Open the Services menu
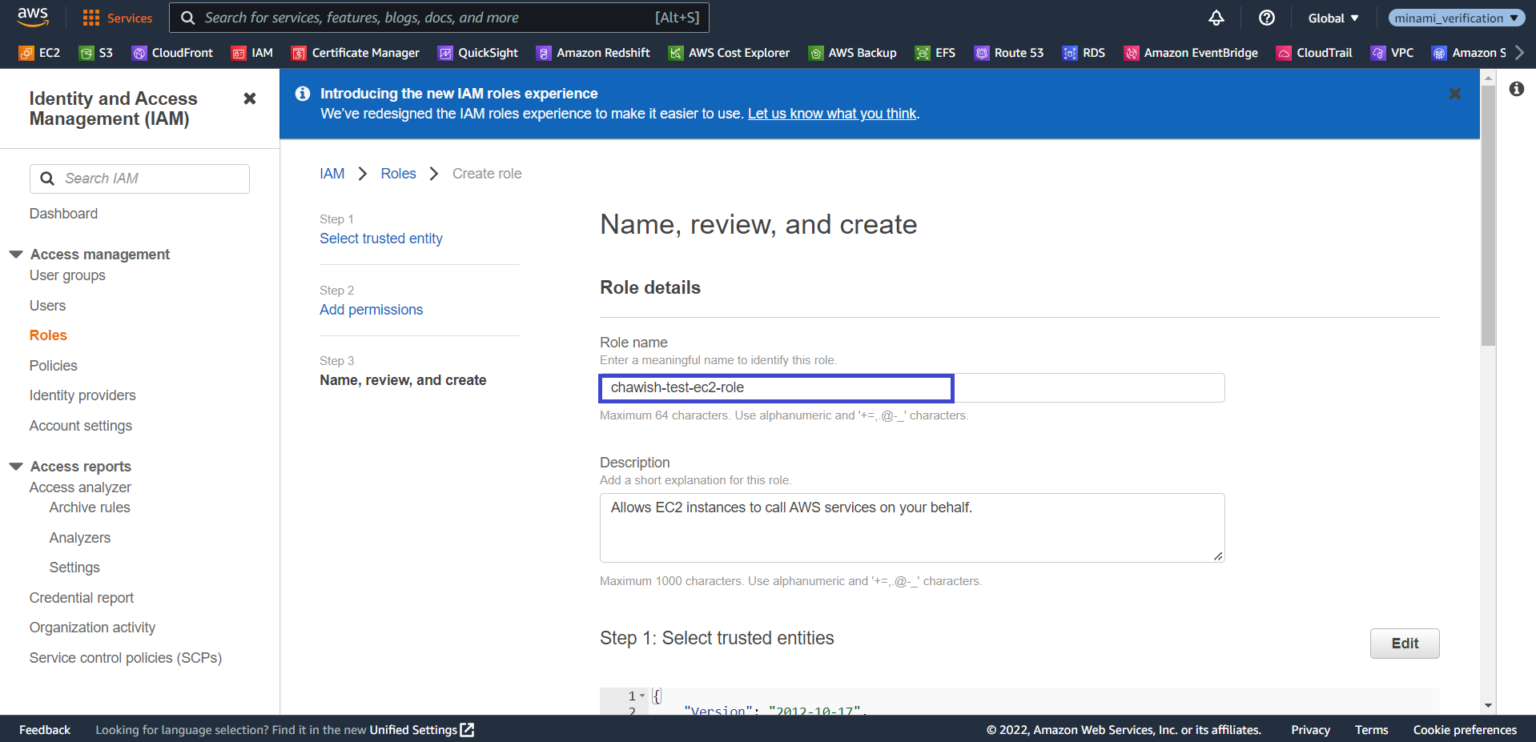Image resolution: width=1536 pixels, height=742 pixels. point(117,17)
